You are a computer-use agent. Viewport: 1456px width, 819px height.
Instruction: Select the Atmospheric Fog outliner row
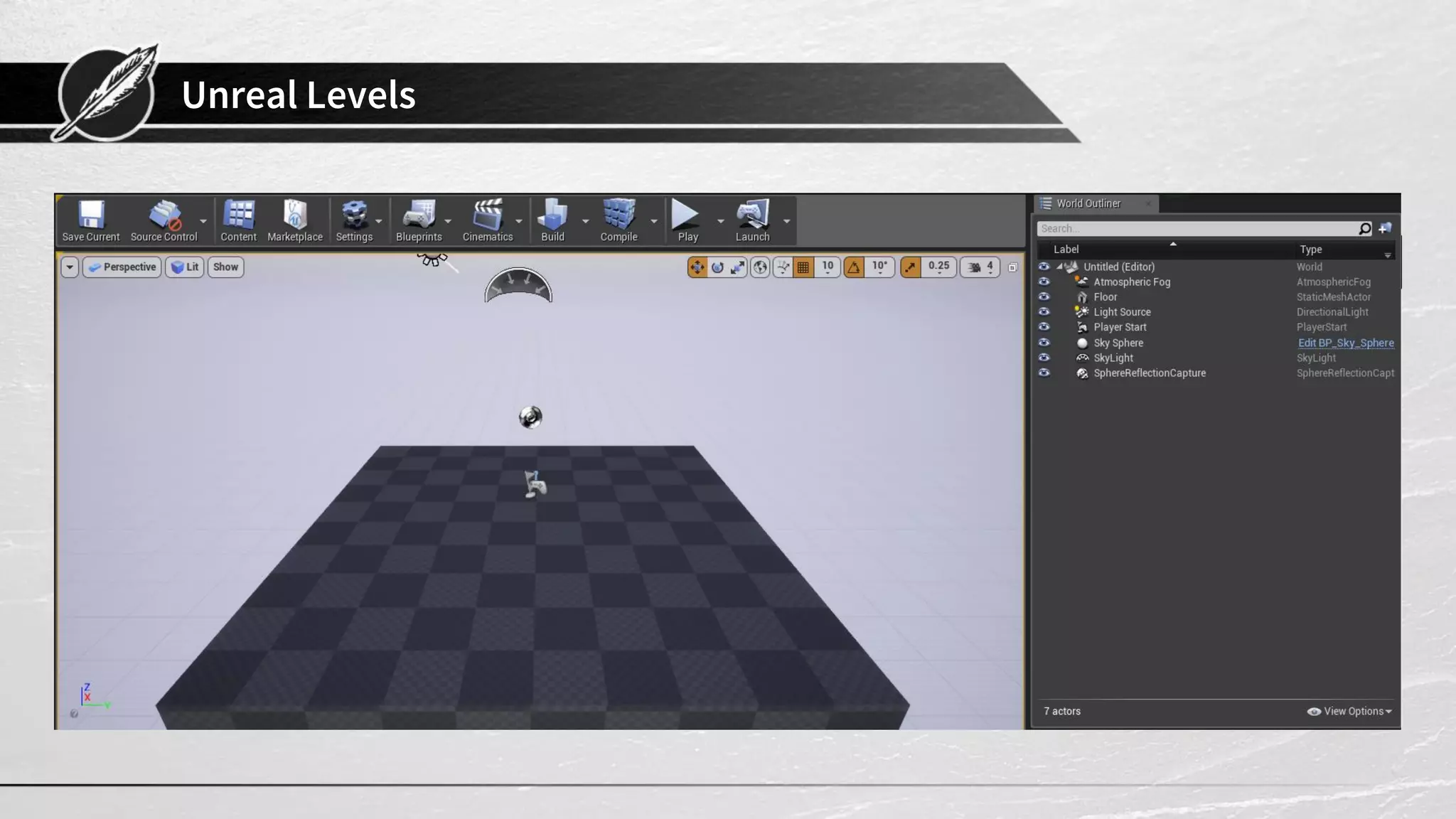point(1216,282)
